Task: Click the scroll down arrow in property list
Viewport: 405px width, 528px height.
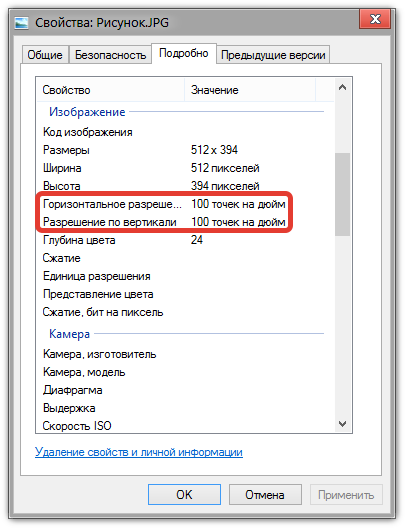Action: (342, 424)
